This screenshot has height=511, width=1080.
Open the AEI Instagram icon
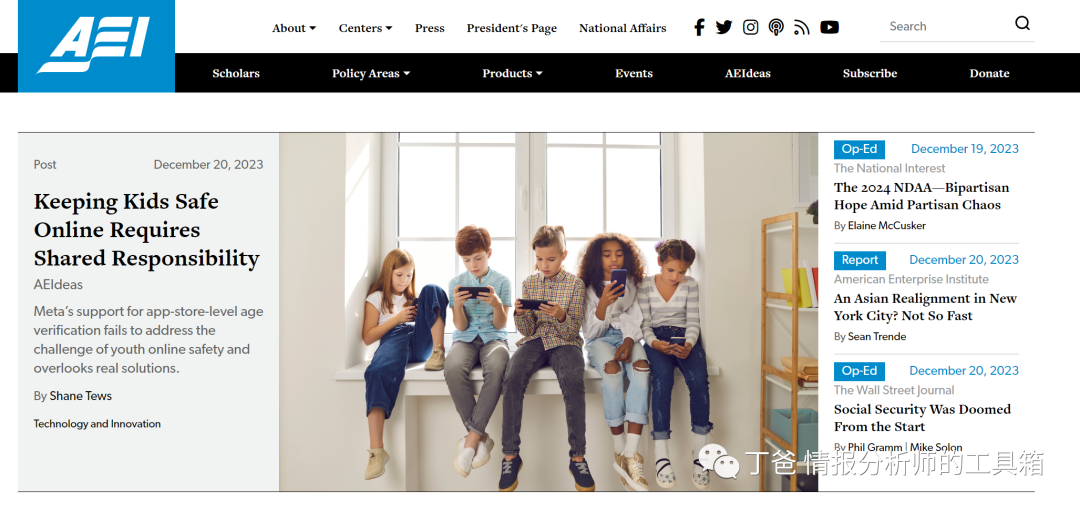pos(751,28)
